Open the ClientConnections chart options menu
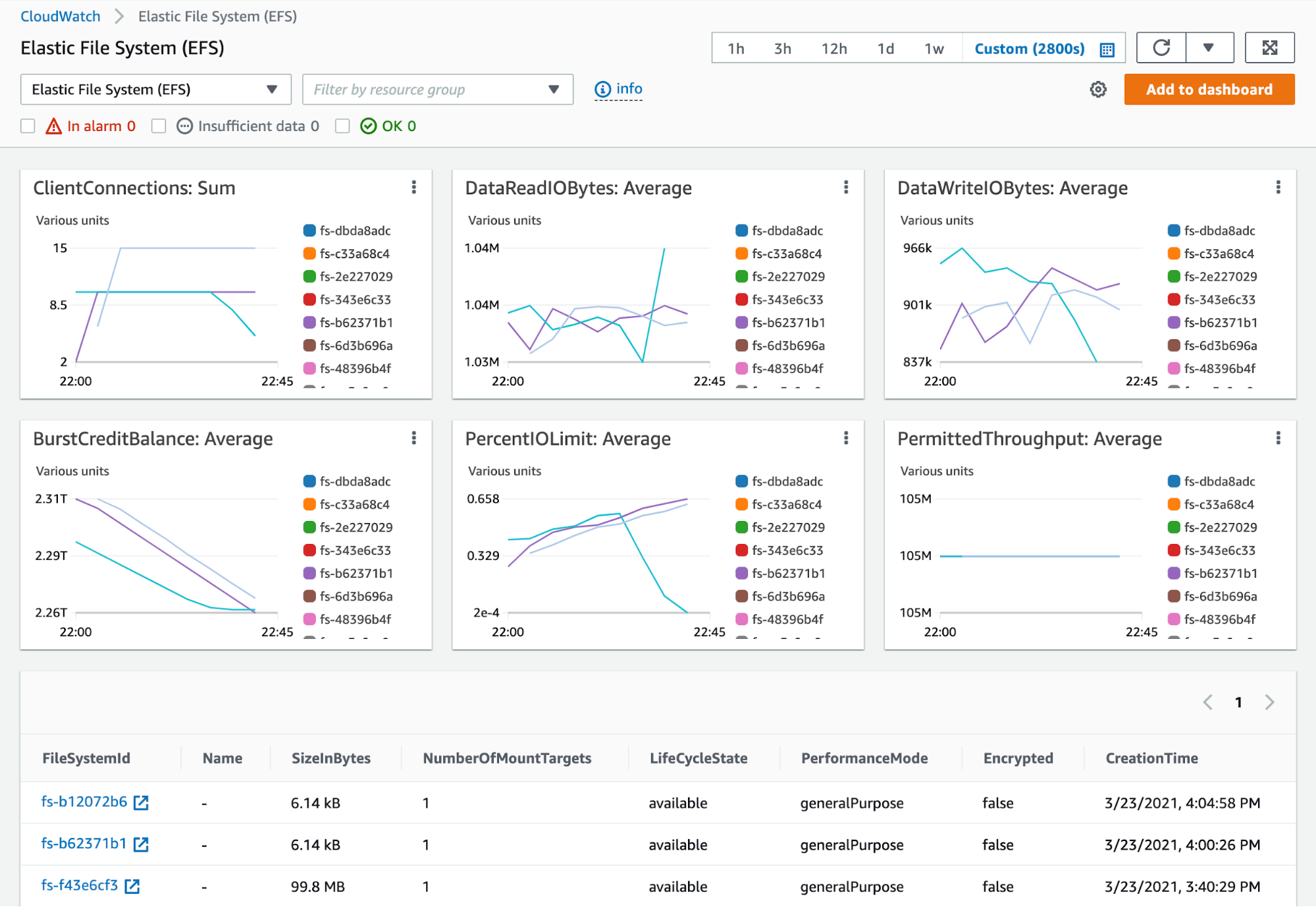 415,188
